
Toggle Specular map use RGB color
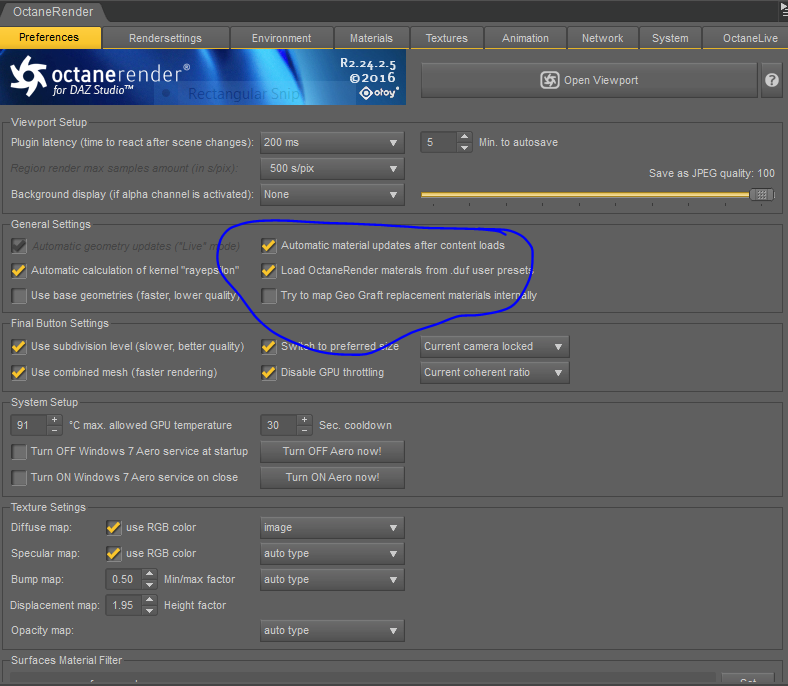pyautogui.click(x=114, y=554)
